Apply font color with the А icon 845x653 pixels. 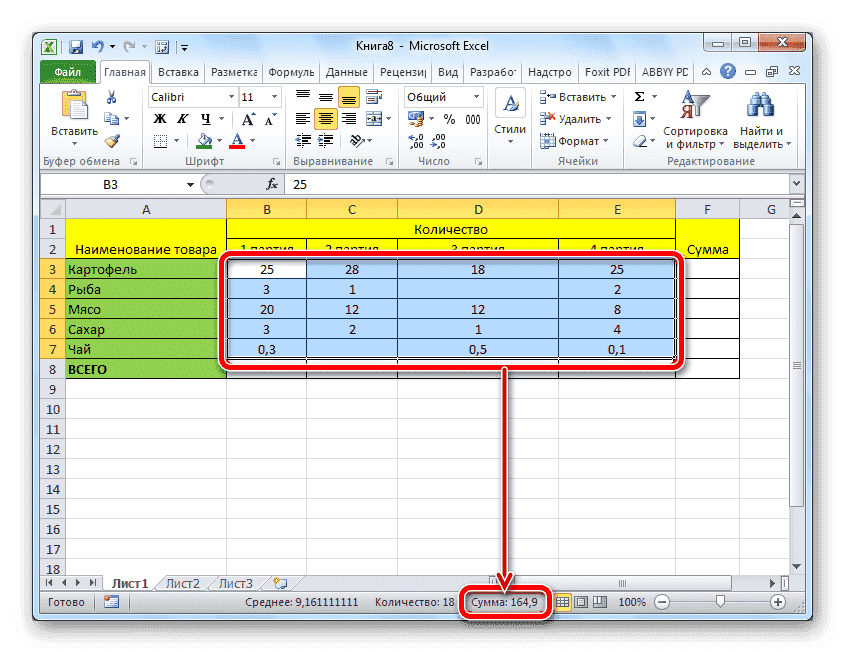tap(236, 140)
